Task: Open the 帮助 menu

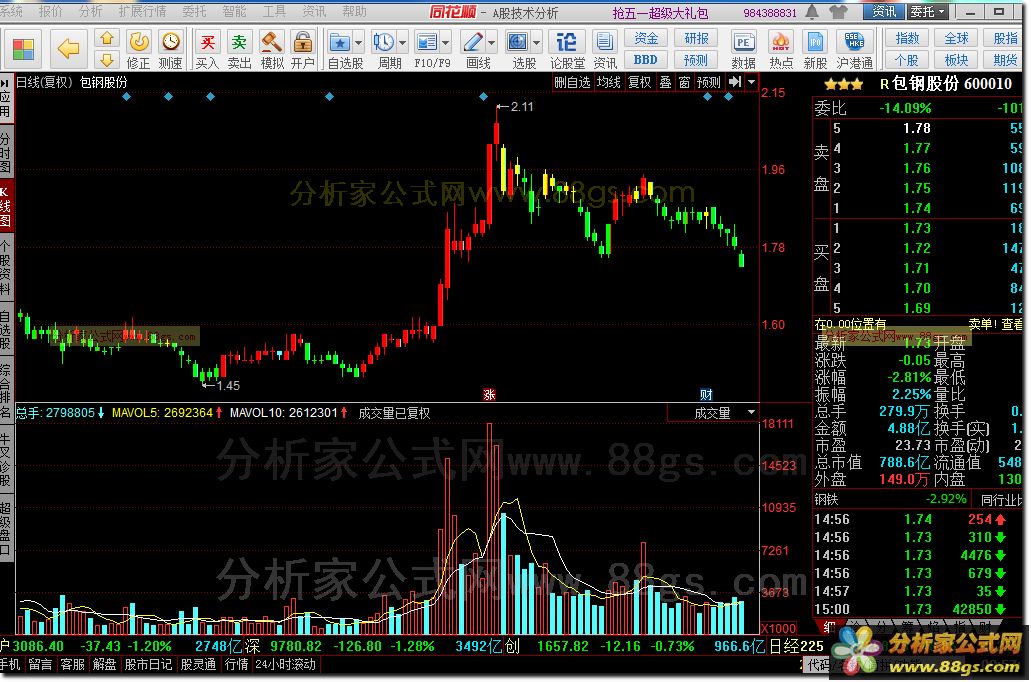Action: tap(354, 11)
